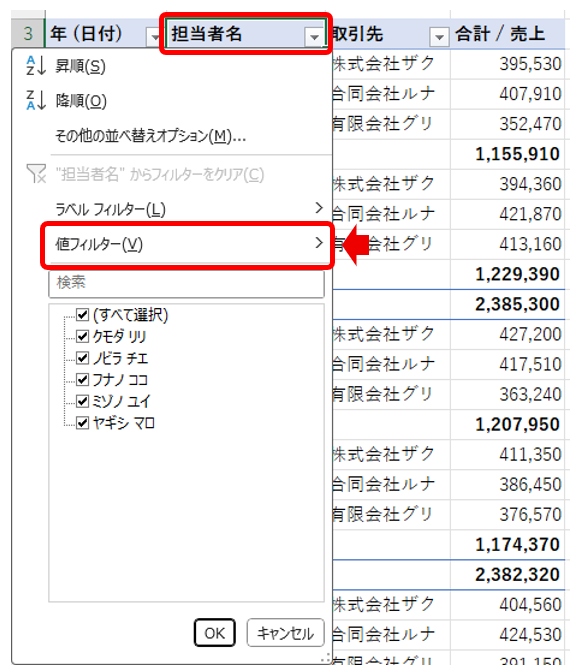
Task: Uncheck the ミゾノ ユイ checkbox
Action: pyautogui.click(x=82, y=401)
